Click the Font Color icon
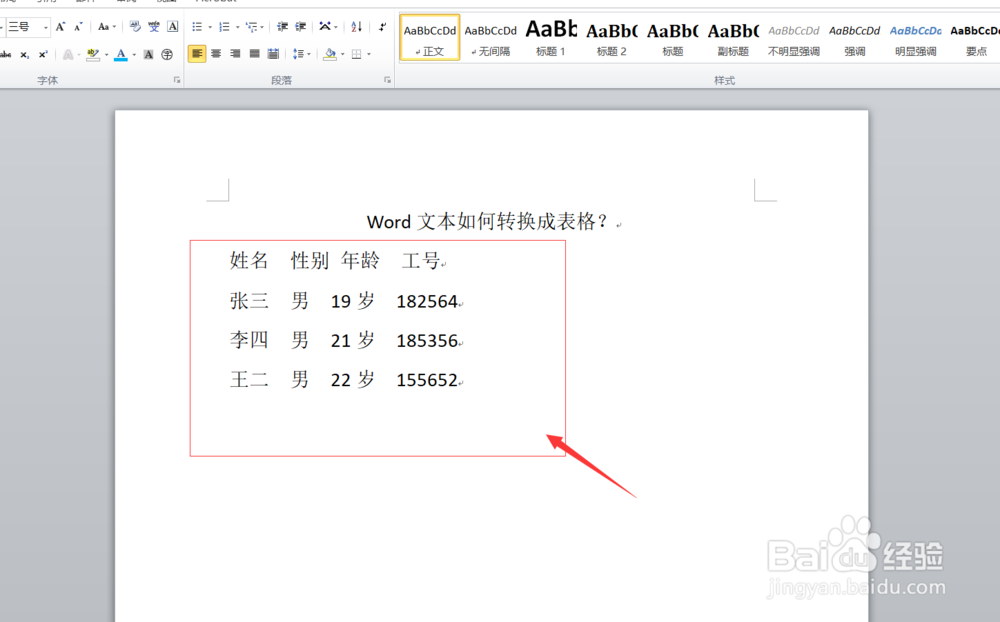 coord(121,54)
